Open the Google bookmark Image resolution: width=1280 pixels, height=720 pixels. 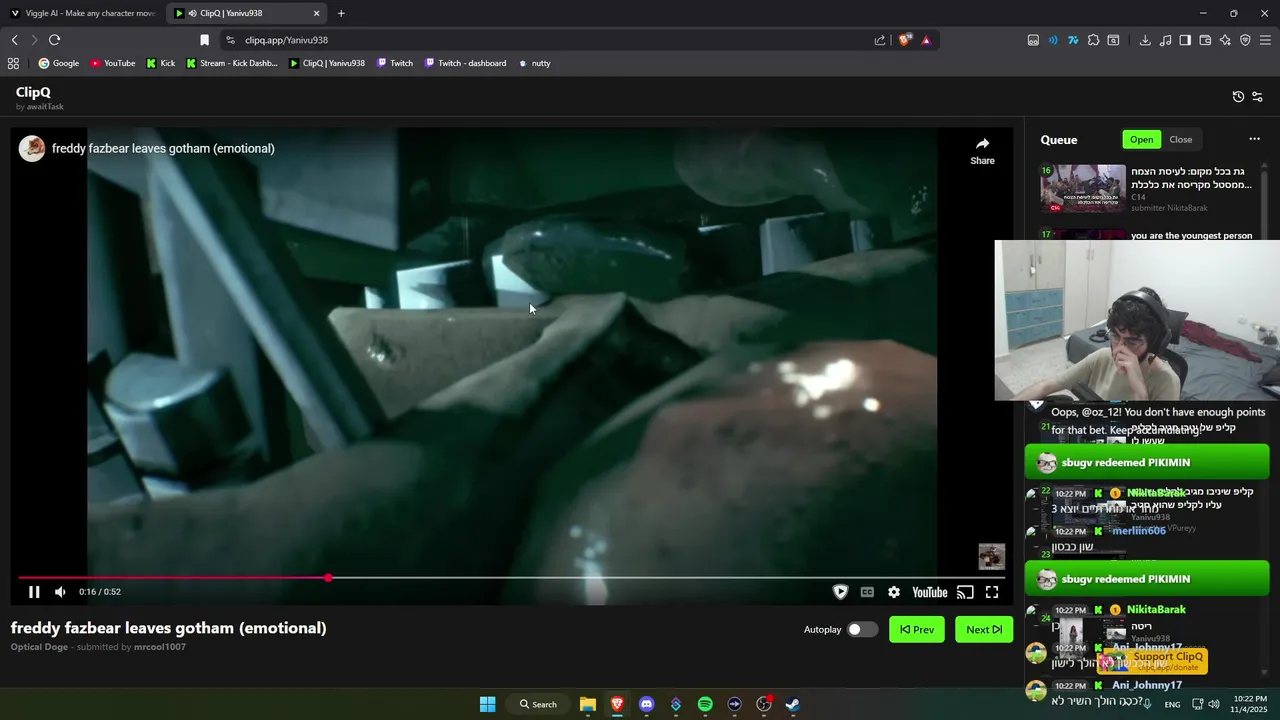click(x=58, y=63)
